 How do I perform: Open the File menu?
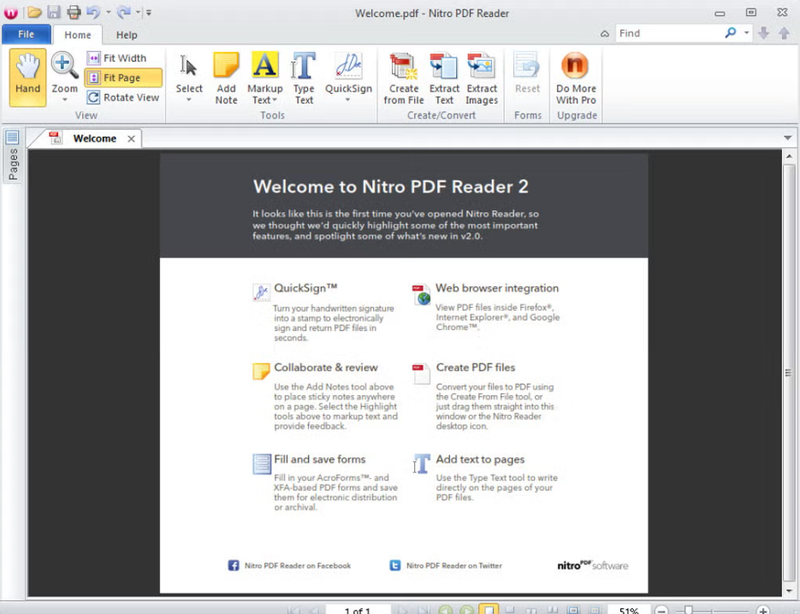pos(26,34)
